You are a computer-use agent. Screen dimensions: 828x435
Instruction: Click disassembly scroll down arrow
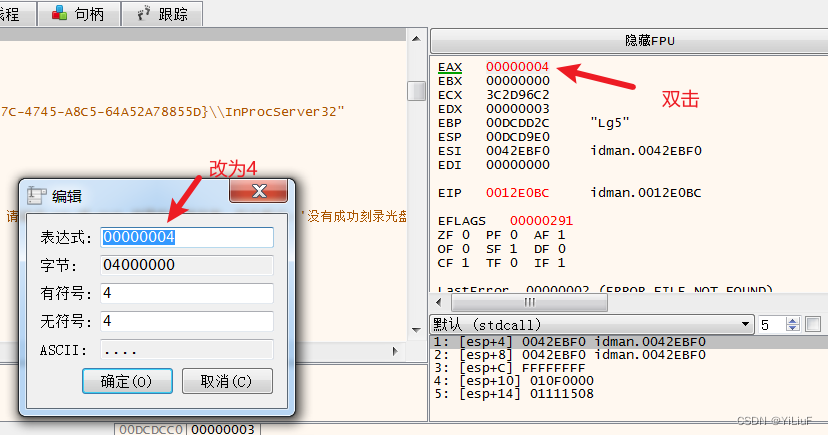[x=416, y=330]
